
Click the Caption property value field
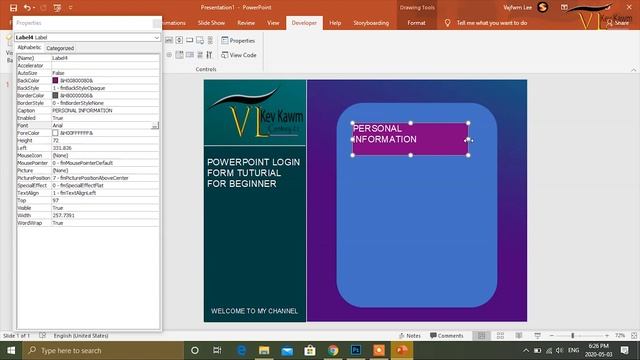105,111
